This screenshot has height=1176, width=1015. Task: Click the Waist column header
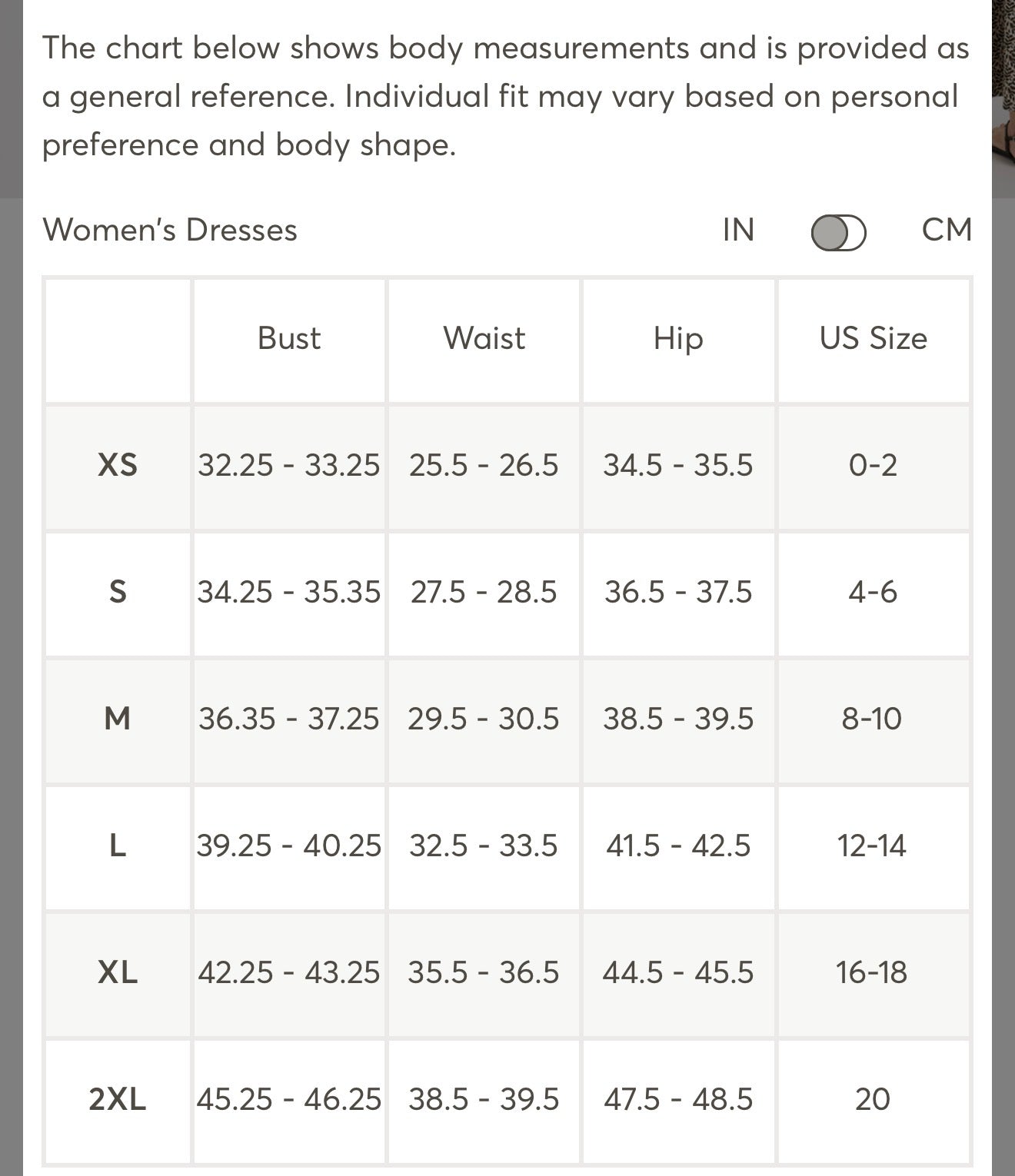484,339
